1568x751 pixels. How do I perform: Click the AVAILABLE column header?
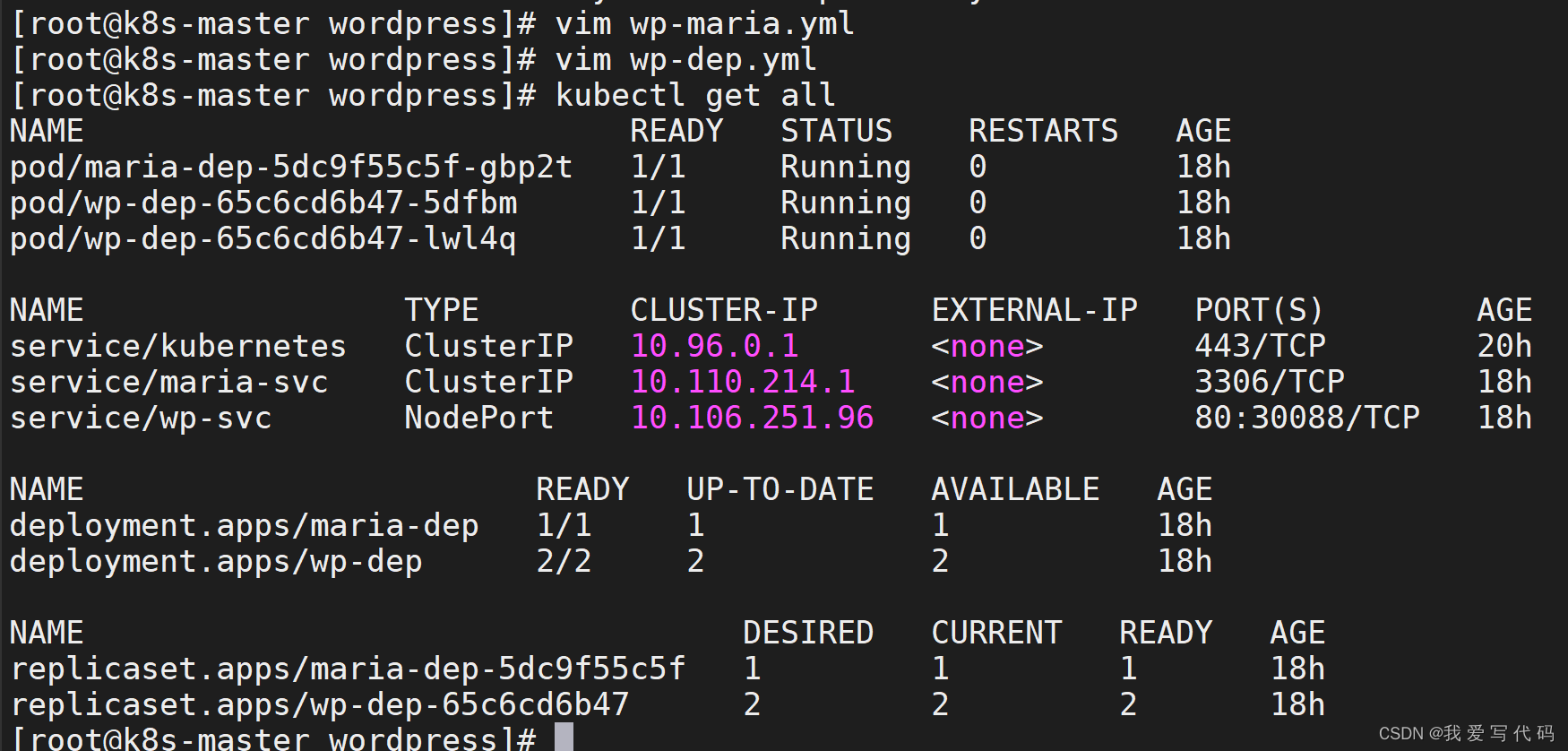coord(1015,489)
